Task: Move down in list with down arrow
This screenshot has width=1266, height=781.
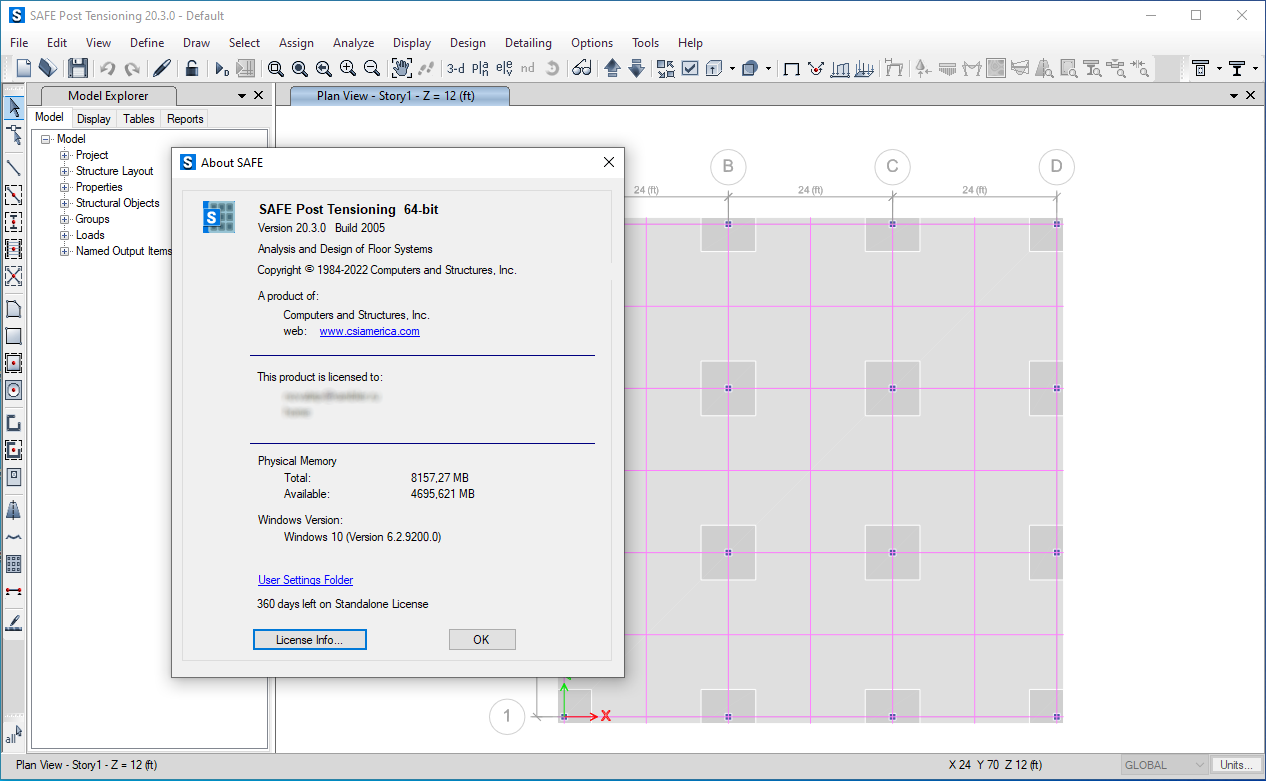Action: [x=637, y=68]
